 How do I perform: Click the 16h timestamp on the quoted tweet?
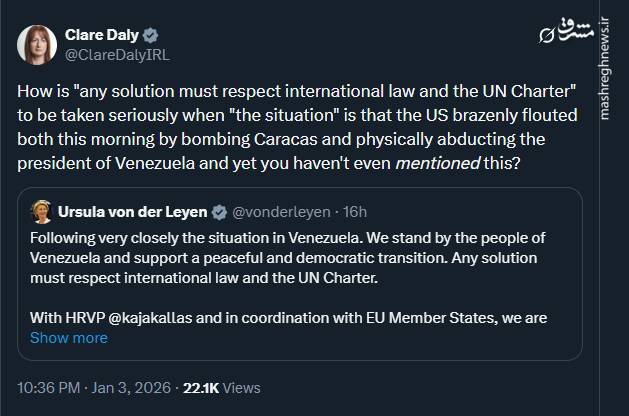coord(354,212)
